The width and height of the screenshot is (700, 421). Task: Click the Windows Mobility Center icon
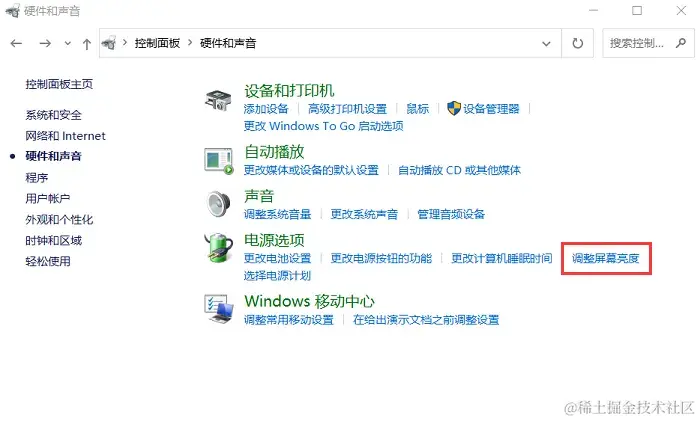click(219, 308)
